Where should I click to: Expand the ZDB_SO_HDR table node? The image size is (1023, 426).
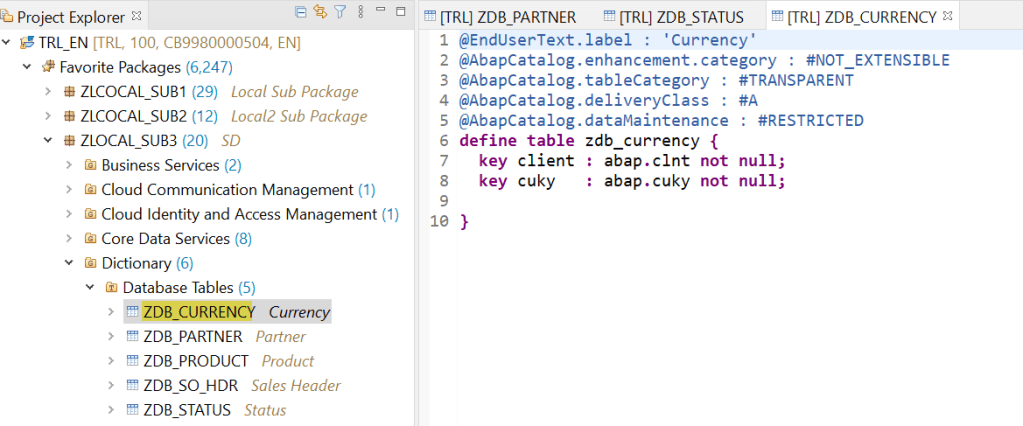tap(112, 386)
